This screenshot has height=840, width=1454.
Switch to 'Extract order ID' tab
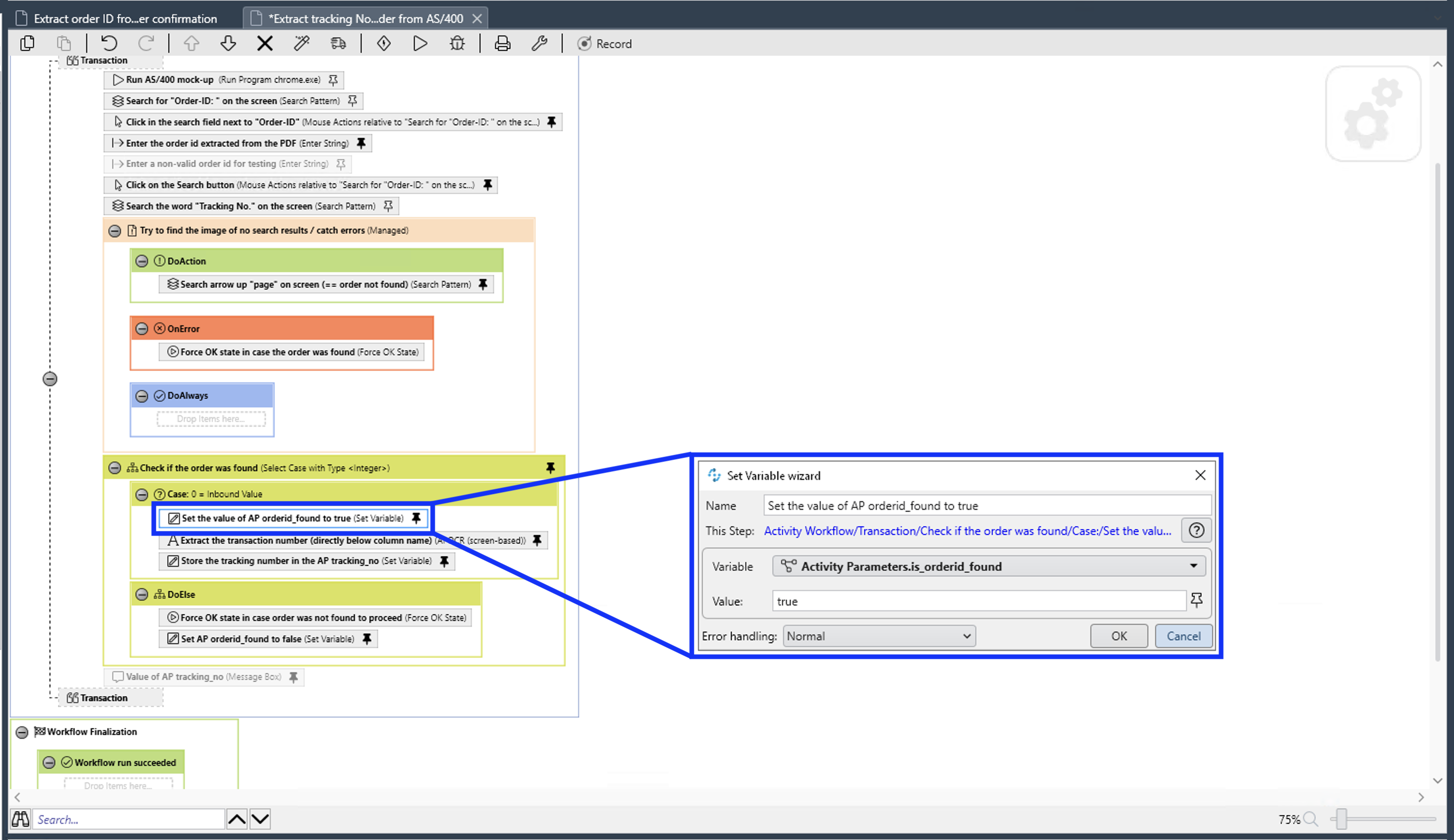click(125, 18)
